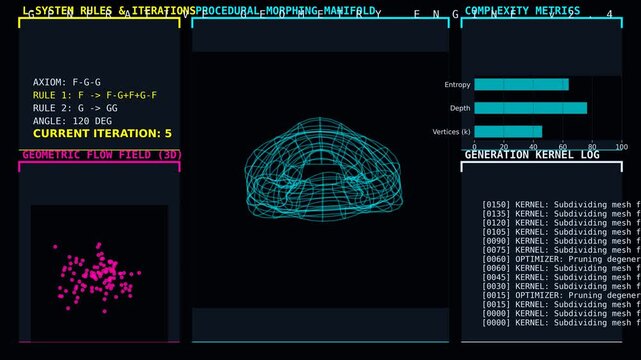Click the 20 tick on the metrics axis
This screenshot has height=360, width=641.
(504, 147)
